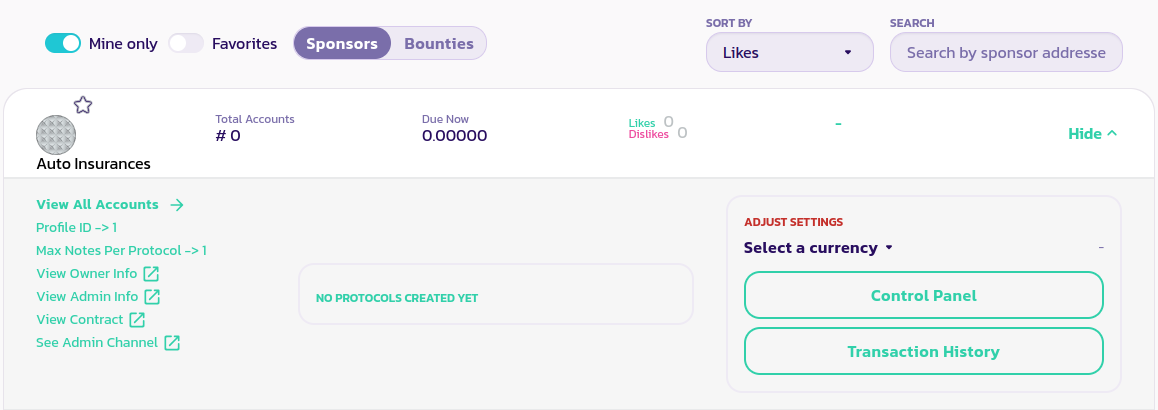1158x410 pixels.
Task: Expand the Select a currency dropdown
Action: 818,248
